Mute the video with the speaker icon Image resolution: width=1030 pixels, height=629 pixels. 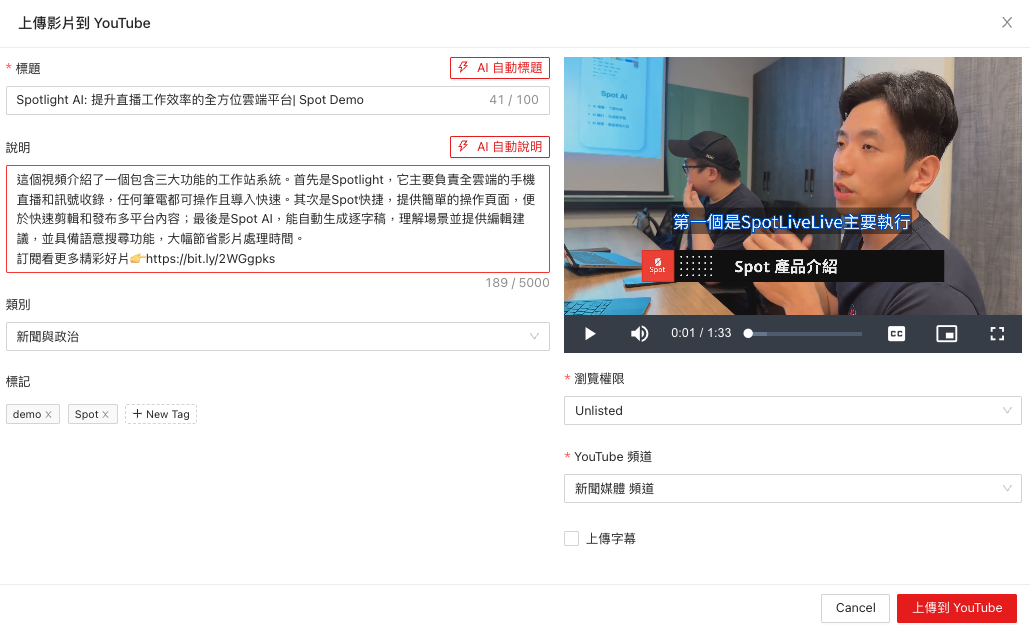pos(639,334)
